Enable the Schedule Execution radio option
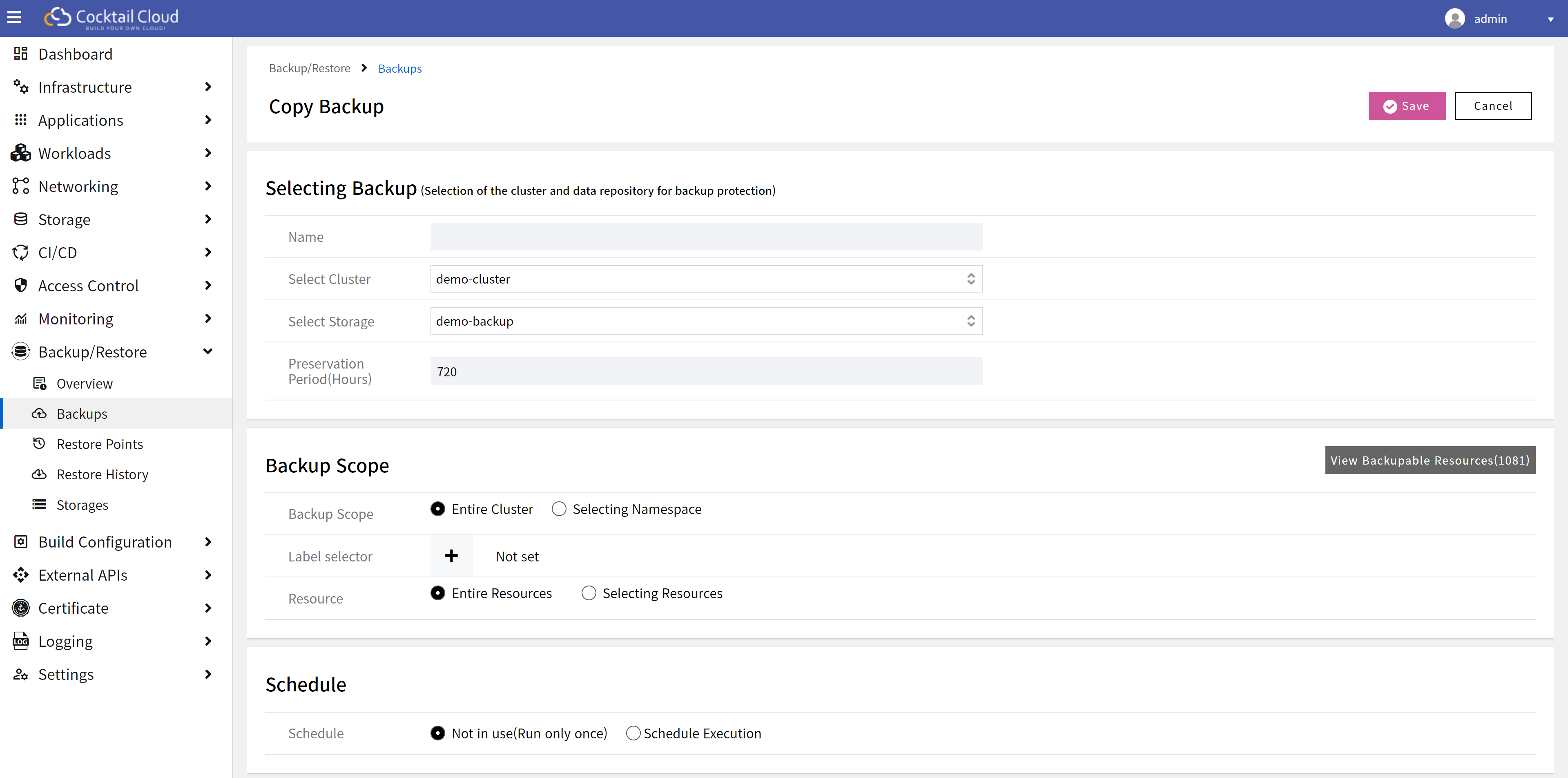This screenshot has height=778, width=1568. tap(633, 733)
